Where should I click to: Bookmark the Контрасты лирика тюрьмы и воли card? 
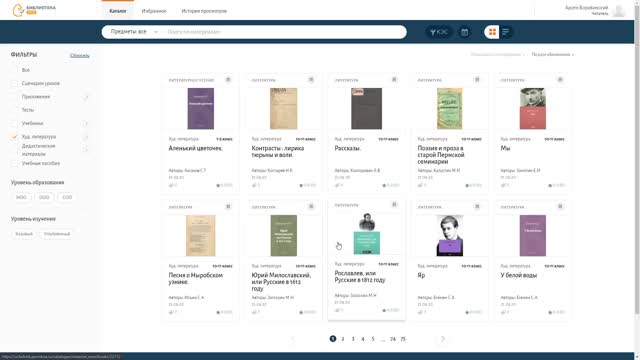[x=311, y=80]
